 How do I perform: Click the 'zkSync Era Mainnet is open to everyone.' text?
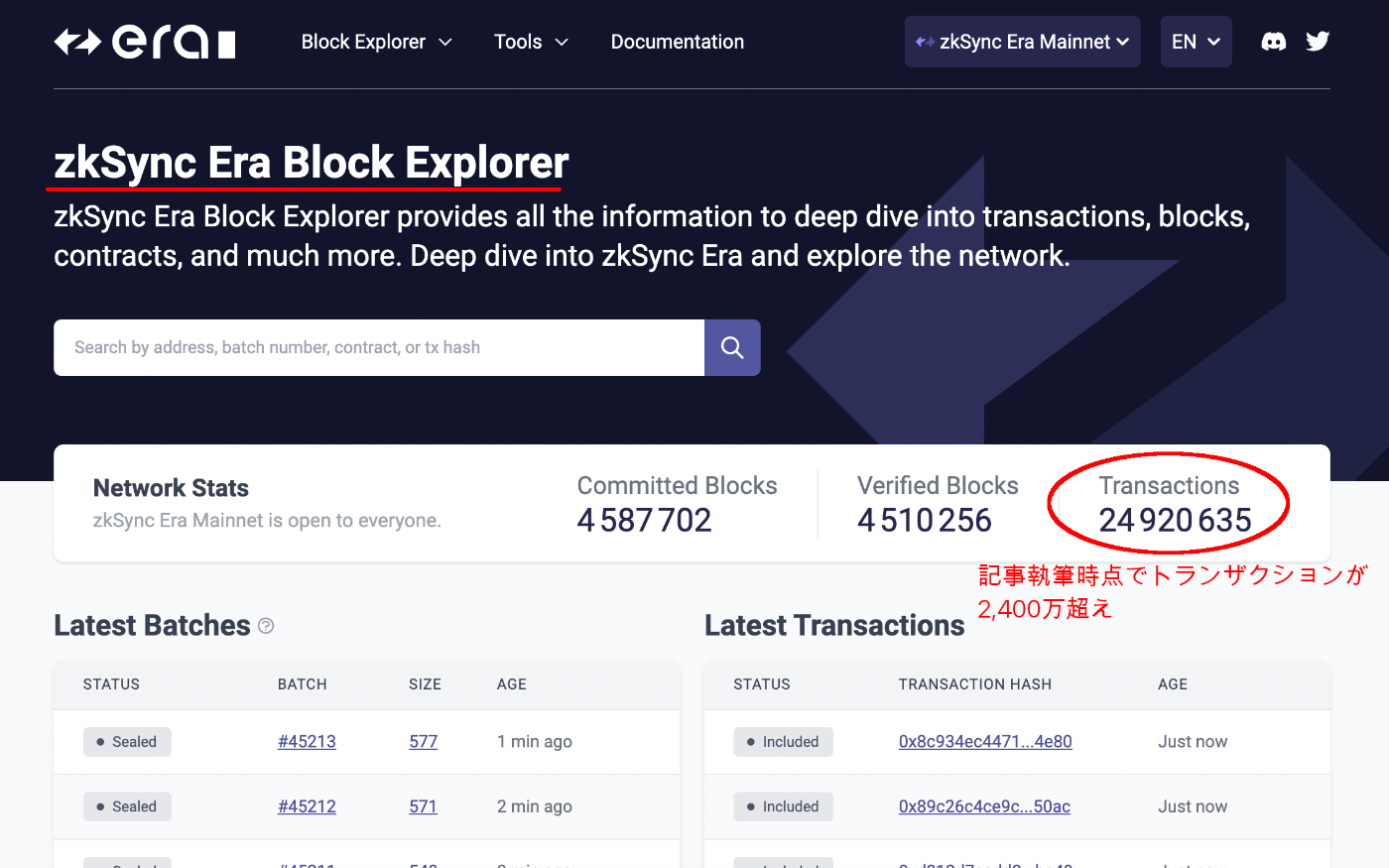click(x=267, y=521)
